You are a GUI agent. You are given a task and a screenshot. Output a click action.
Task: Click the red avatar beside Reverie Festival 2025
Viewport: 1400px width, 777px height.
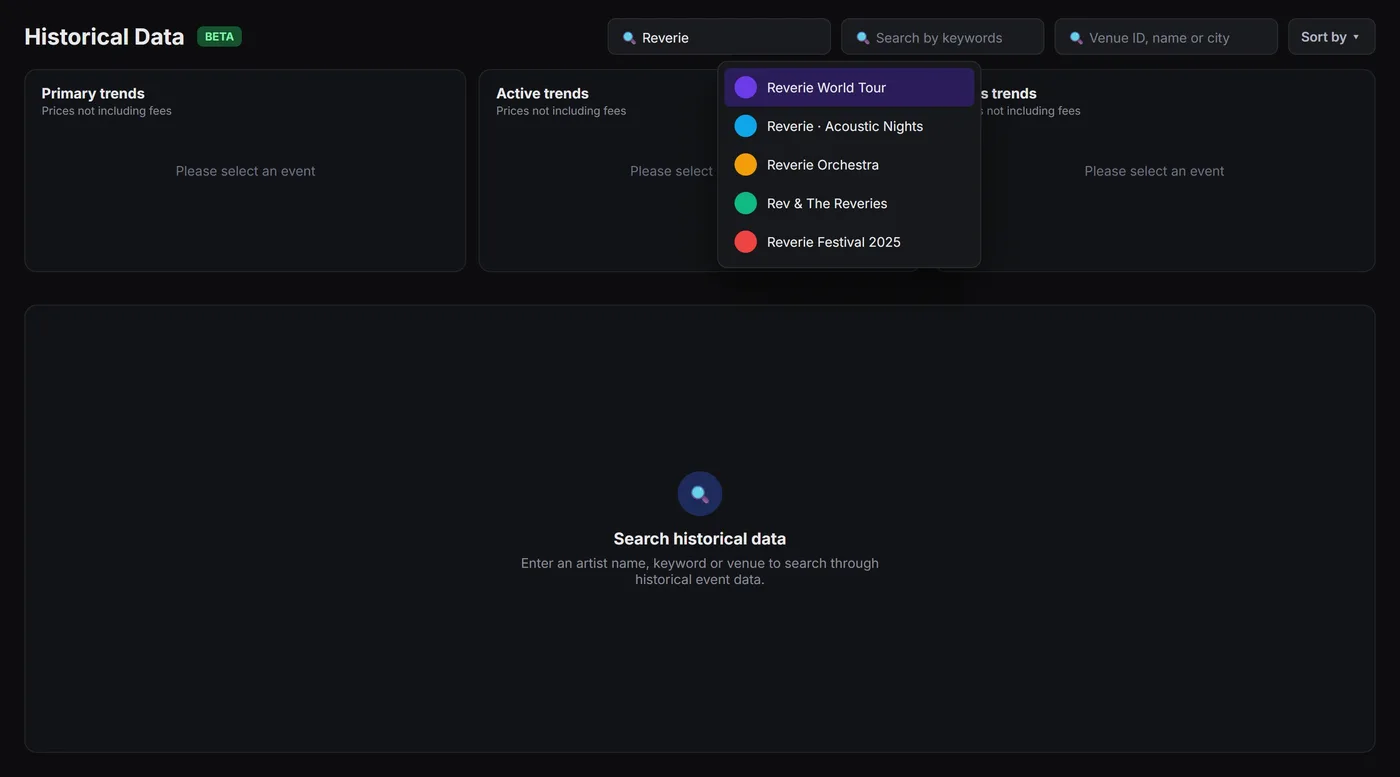[x=746, y=242]
